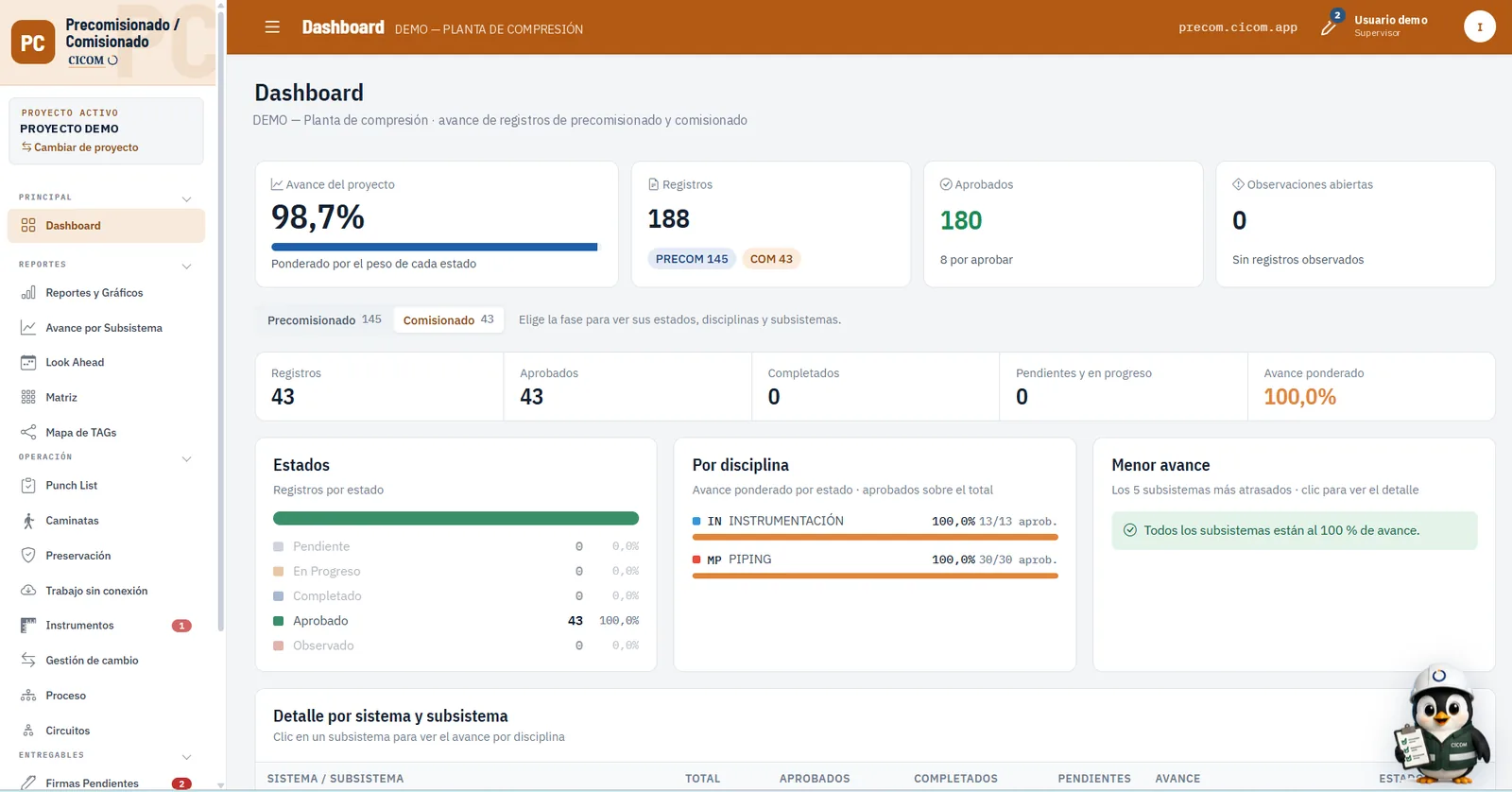The height and width of the screenshot is (792, 1512).
Task: Click the Usuario demo Supervisor profile
Action: point(1390,26)
